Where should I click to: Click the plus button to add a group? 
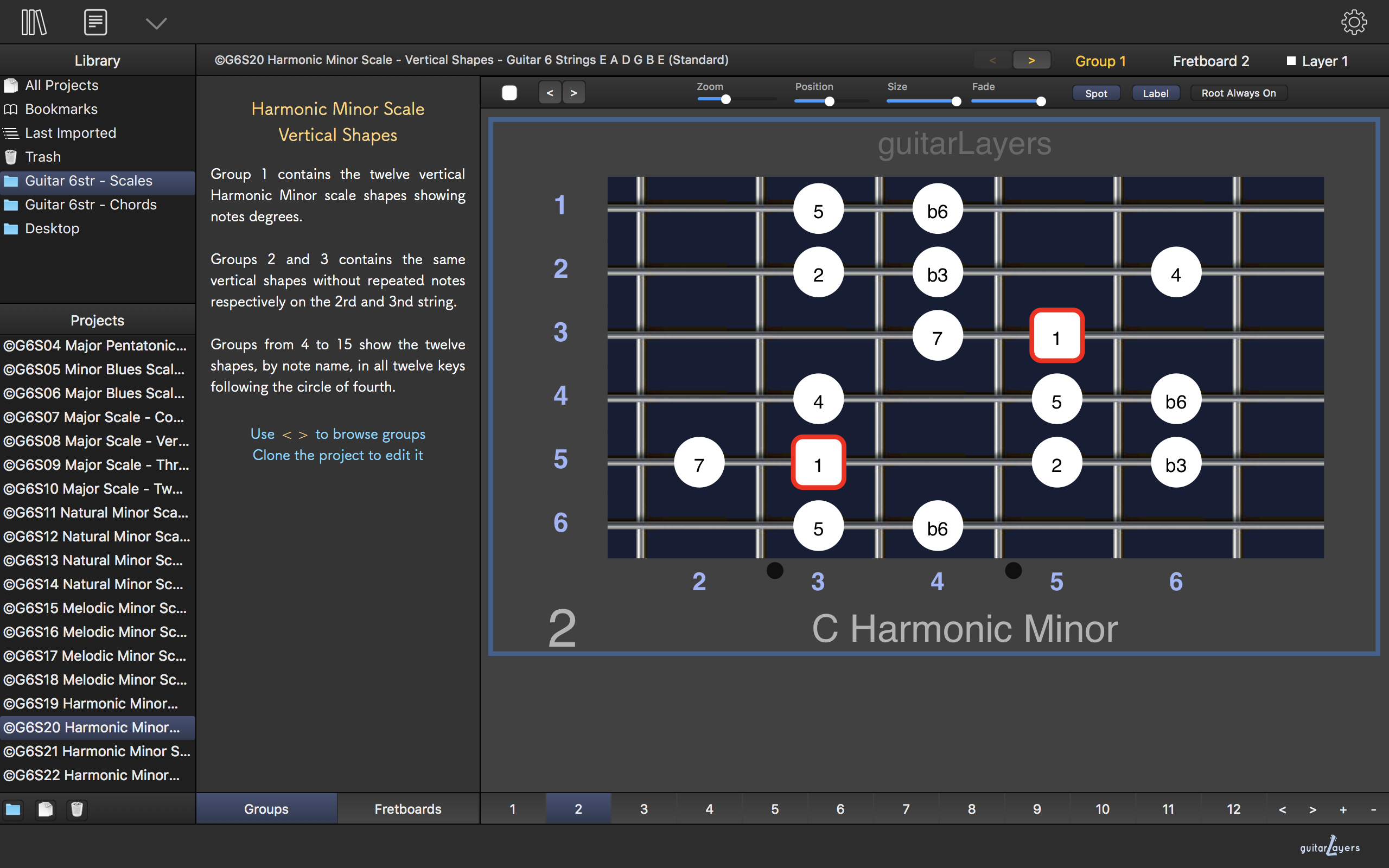[x=1343, y=809]
